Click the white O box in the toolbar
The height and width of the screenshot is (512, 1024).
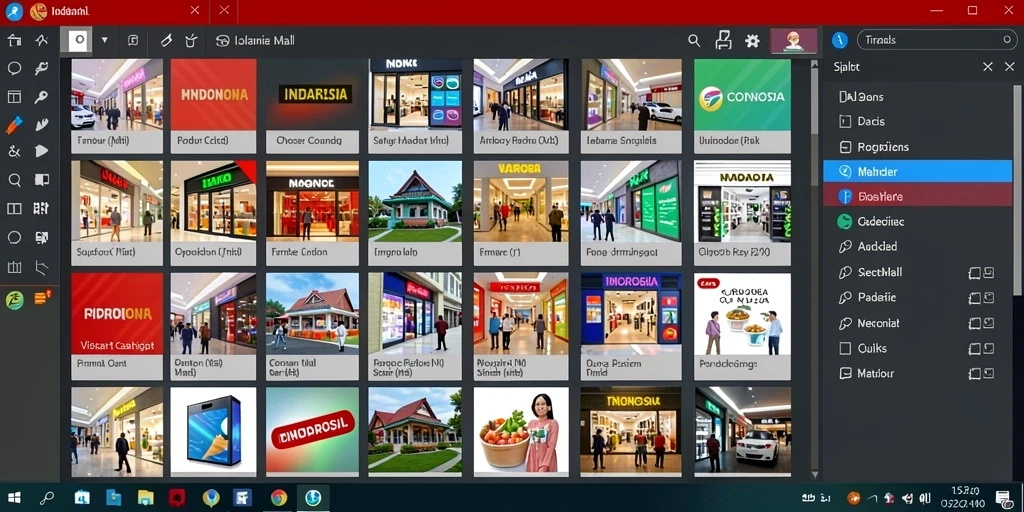coord(76,40)
